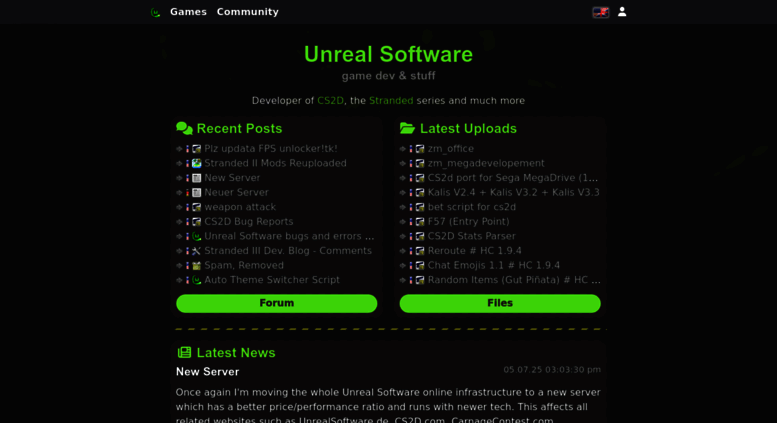Click the CS2D icon beside 'Chat Emojis 1.1'
The width and height of the screenshot is (777, 423).
[420, 265]
